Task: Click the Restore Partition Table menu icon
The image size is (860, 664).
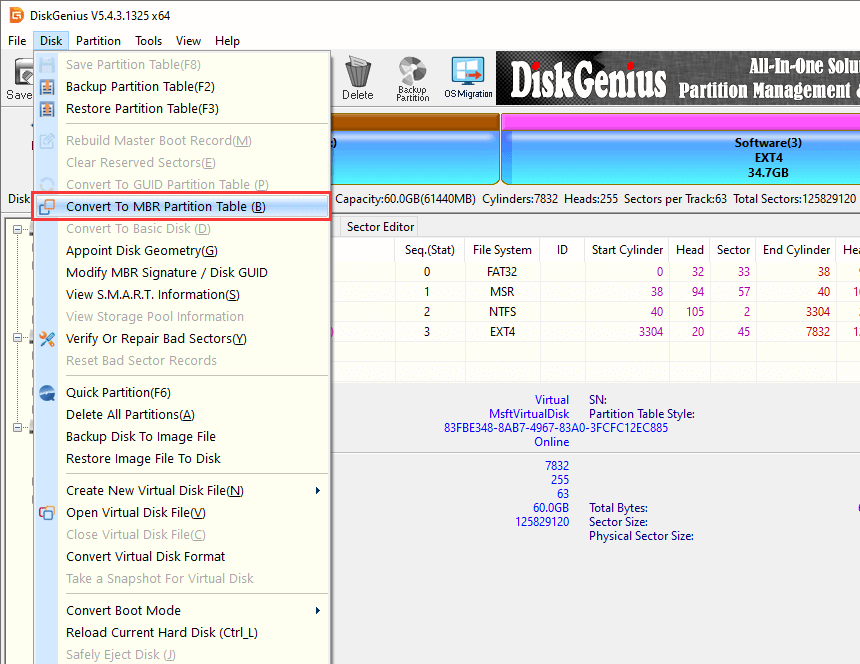Action: (47, 109)
